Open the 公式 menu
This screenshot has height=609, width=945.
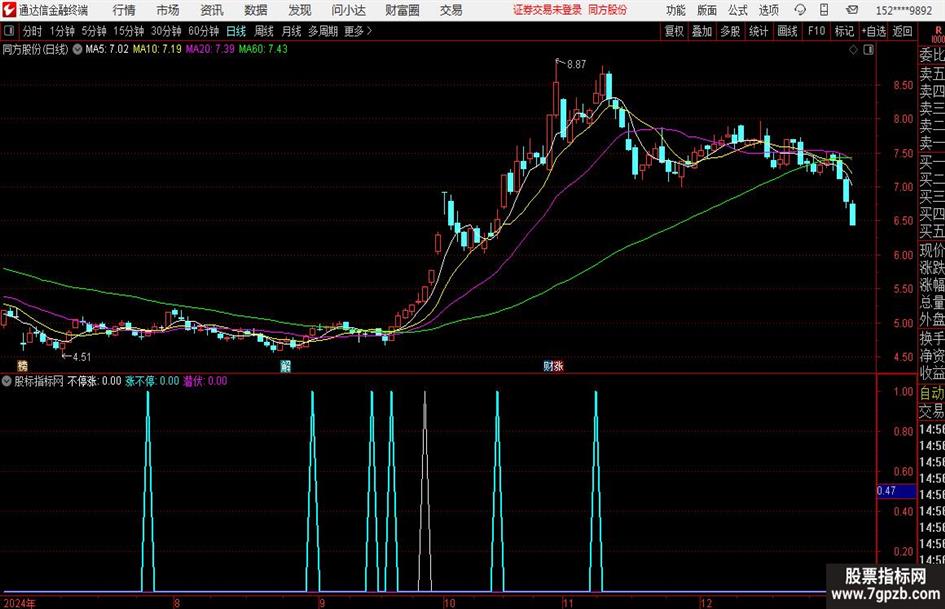pyautogui.click(x=738, y=10)
